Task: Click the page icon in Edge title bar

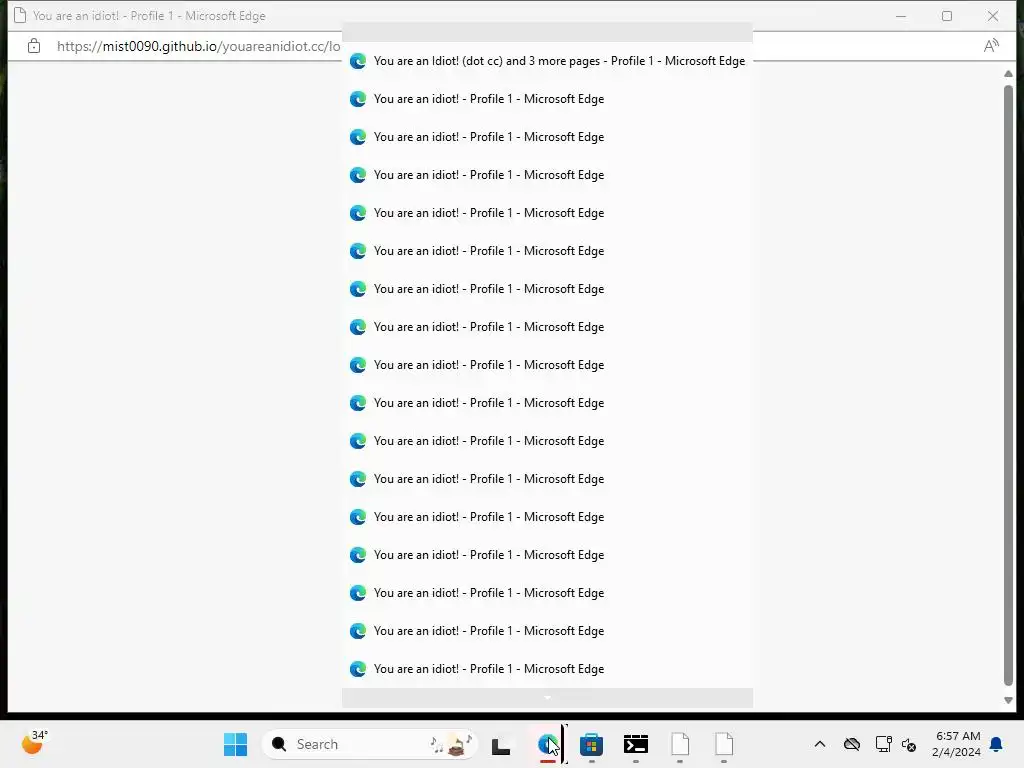Action: click(x=20, y=16)
